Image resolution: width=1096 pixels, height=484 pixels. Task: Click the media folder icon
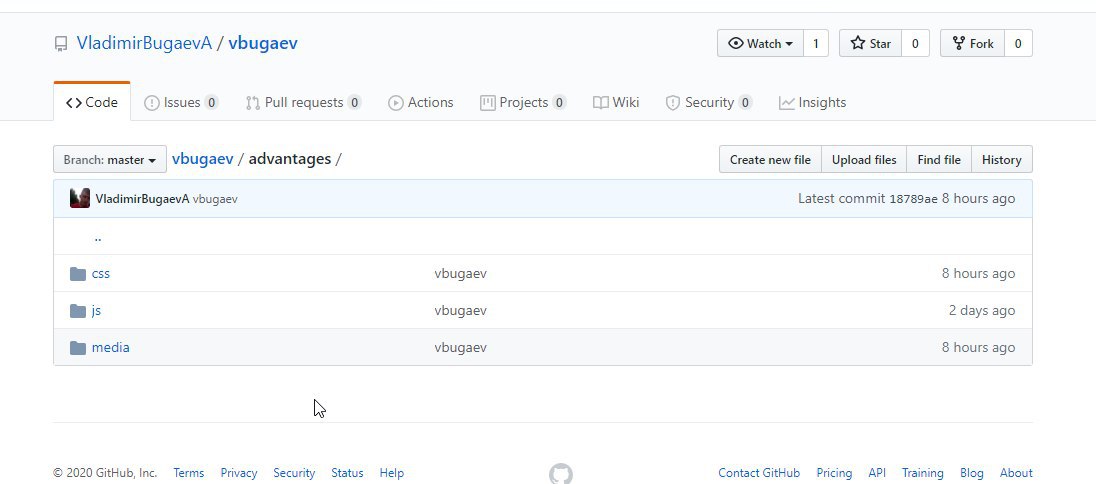pyautogui.click(x=78, y=348)
